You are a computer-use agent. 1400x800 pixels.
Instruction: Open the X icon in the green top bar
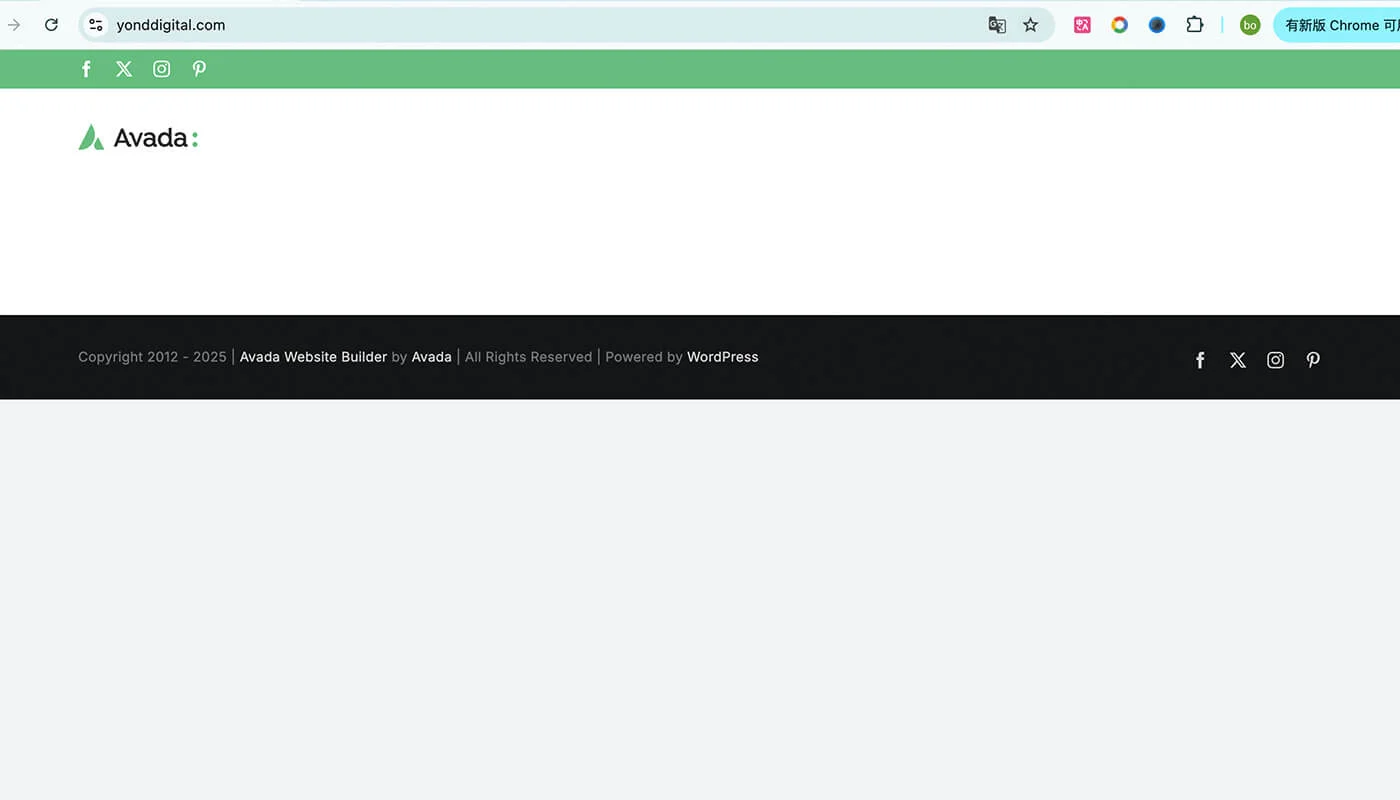pos(124,69)
